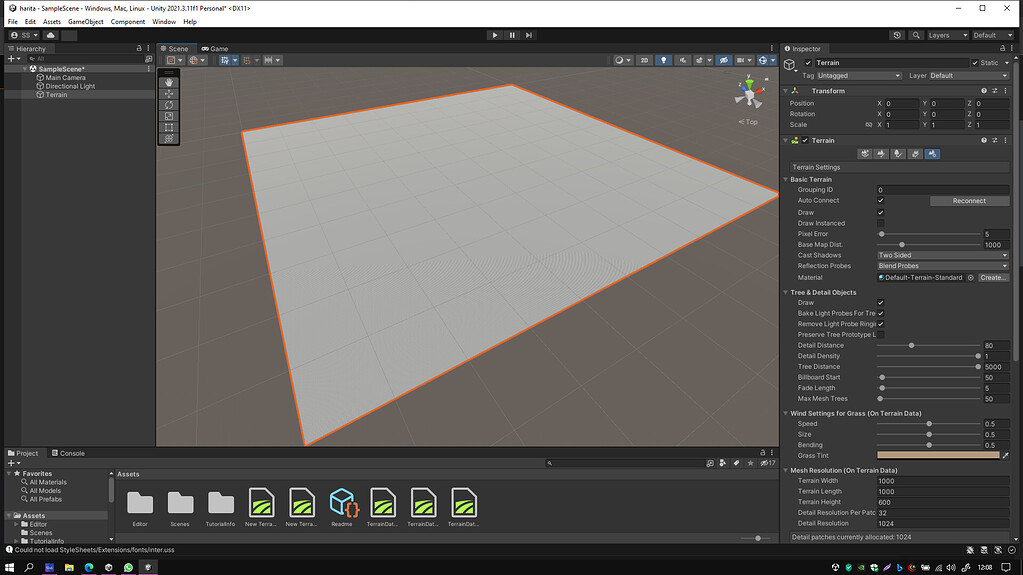Select the Hand view tool in Scene
The height and width of the screenshot is (575, 1023).
(169, 83)
